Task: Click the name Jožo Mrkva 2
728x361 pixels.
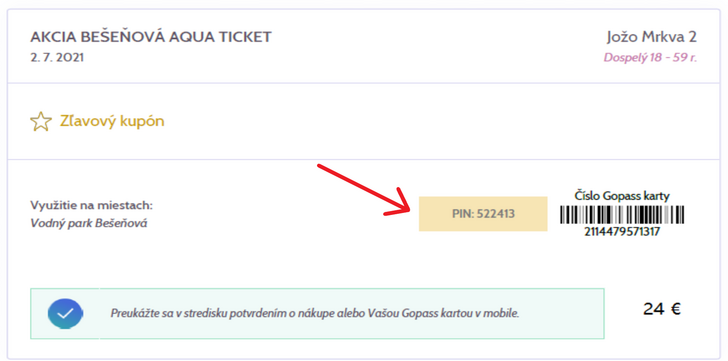Action: point(652,37)
